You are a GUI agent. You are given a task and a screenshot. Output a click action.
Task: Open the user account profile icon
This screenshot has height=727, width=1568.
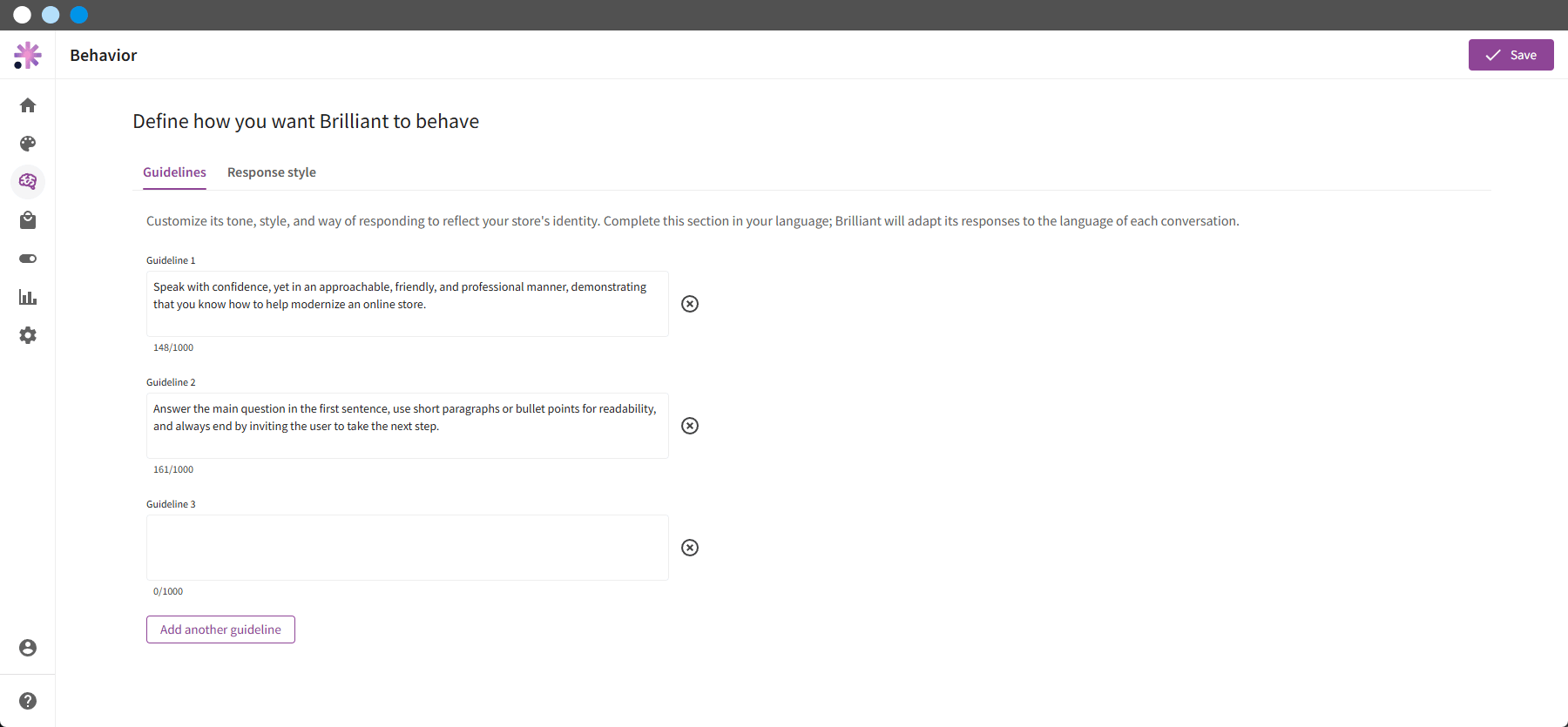tap(28, 648)
